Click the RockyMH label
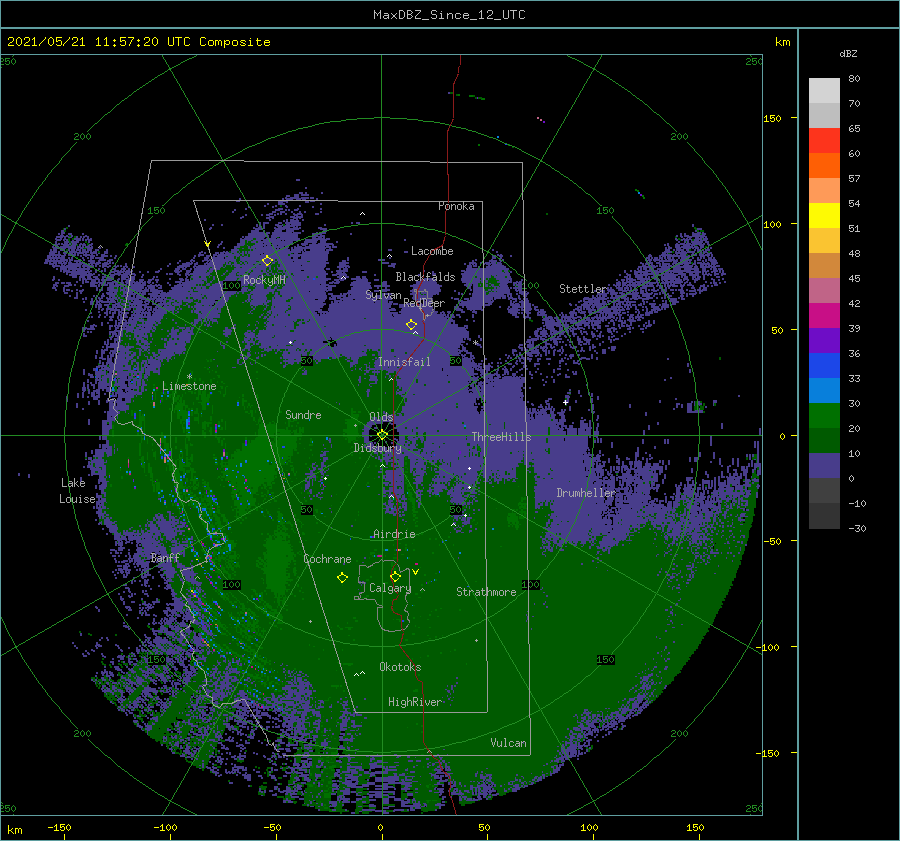Viewport: 900px width, 841px height. point(264,280)
